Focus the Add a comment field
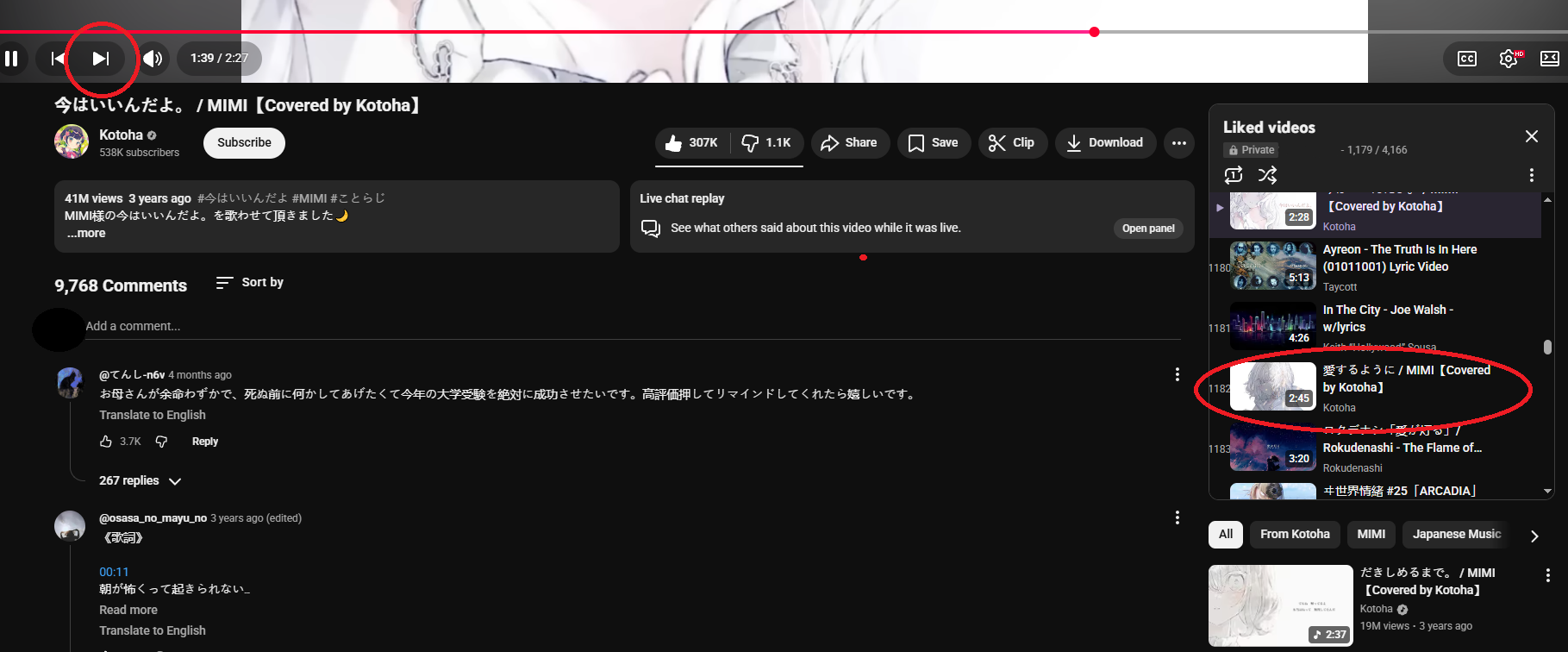The image size is (1568, 652). [633, 326]
